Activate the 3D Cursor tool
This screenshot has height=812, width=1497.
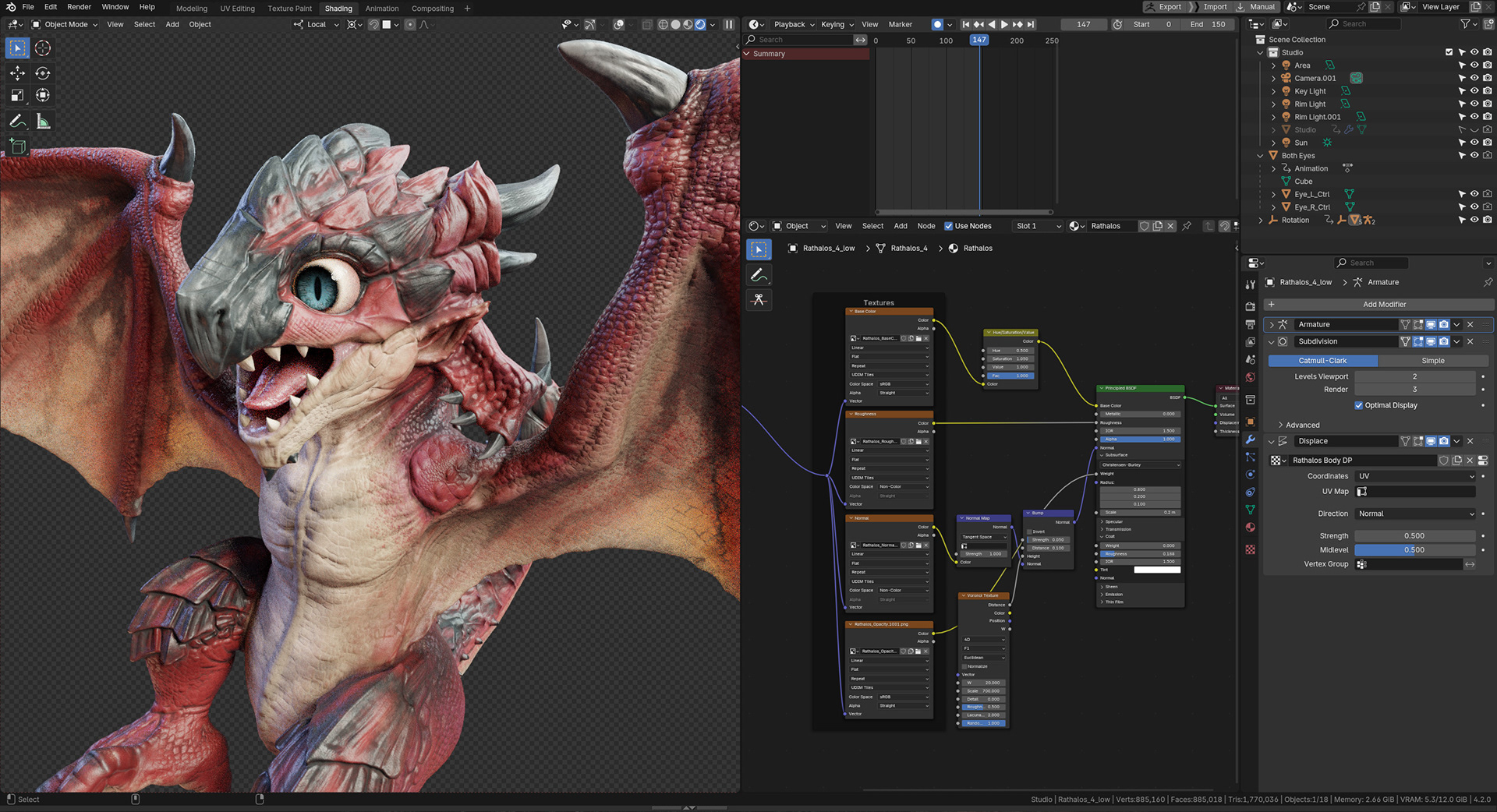click(43, 48)
